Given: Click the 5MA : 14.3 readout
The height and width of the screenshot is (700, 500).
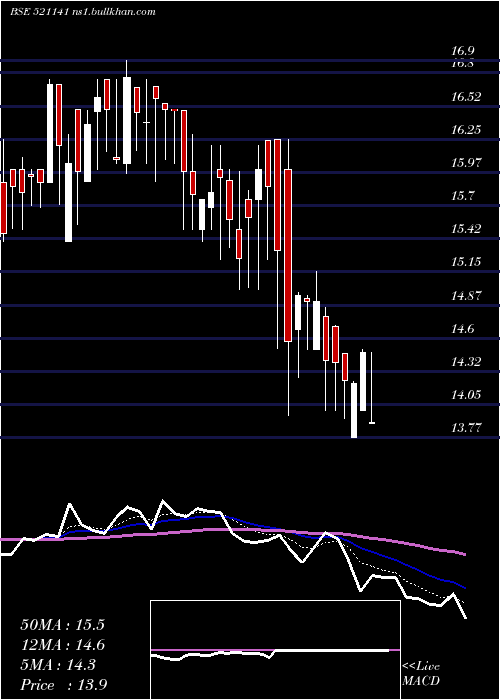Looking at the screenshot, I should (x=58, y=665).
